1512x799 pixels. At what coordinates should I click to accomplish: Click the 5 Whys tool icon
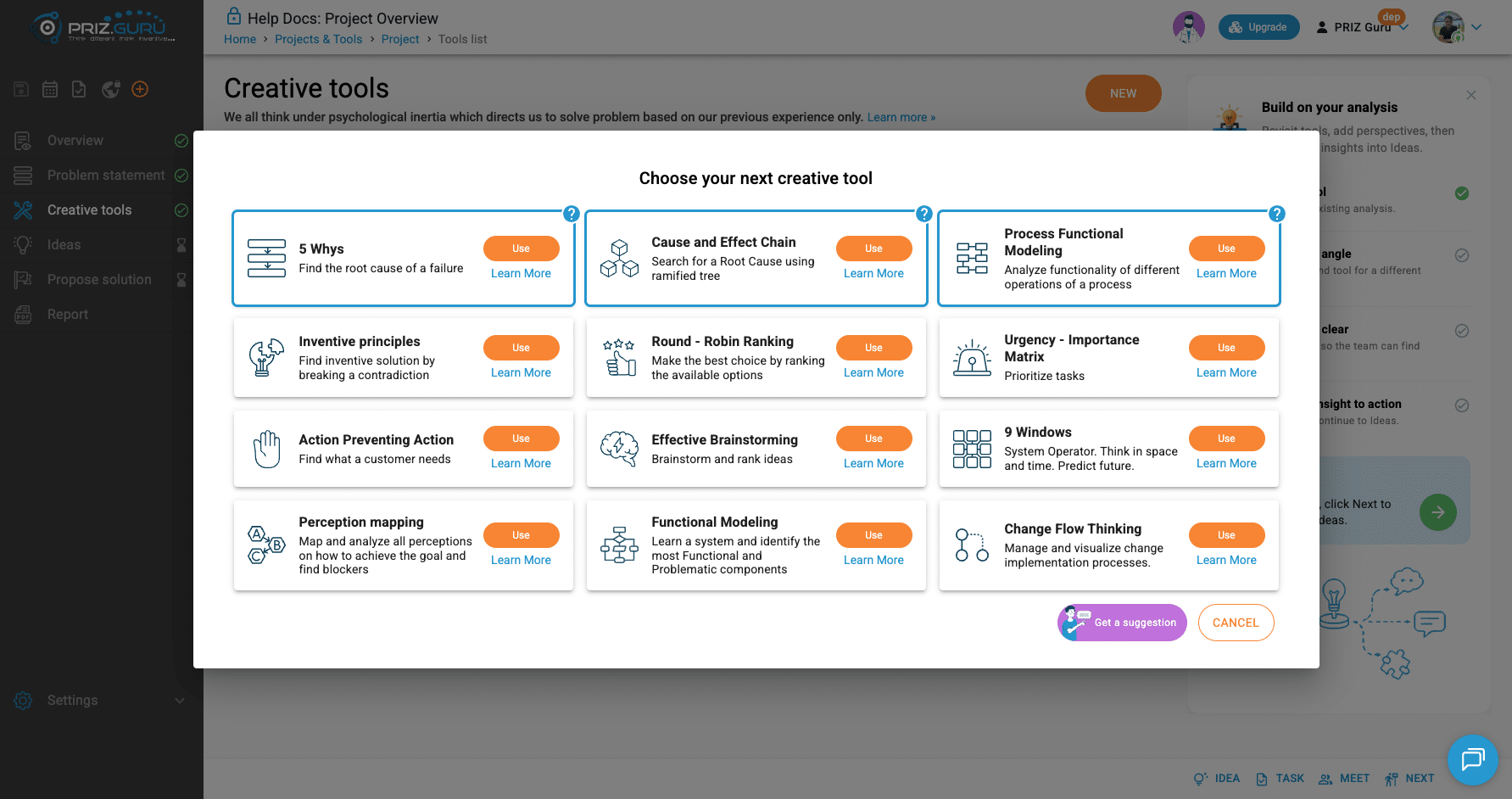click(x=266, y=258)
